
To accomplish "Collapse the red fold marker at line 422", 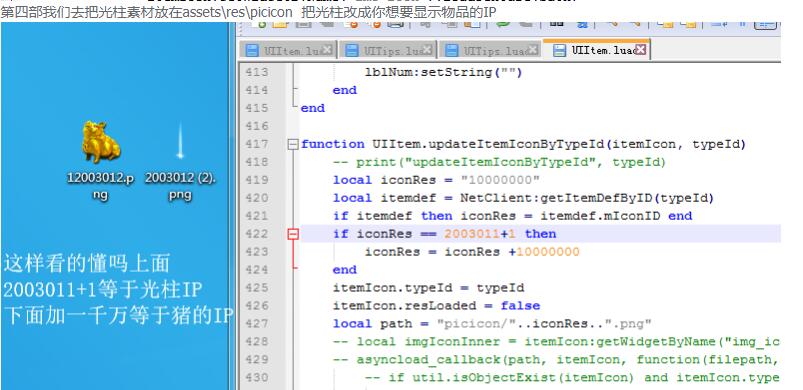I will (293, 234).
